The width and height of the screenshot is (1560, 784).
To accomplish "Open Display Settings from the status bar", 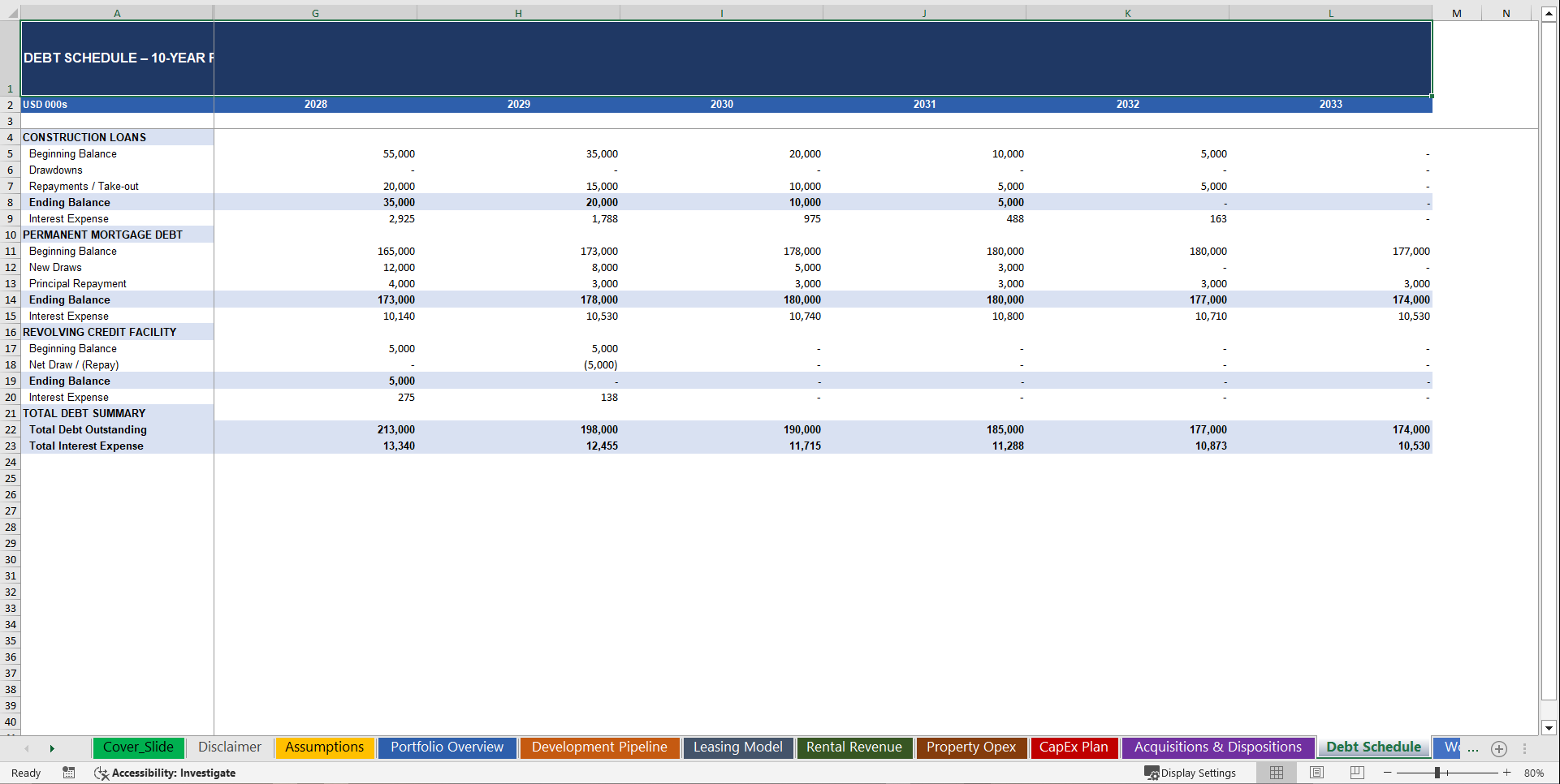I will [x=1191, y=773].
